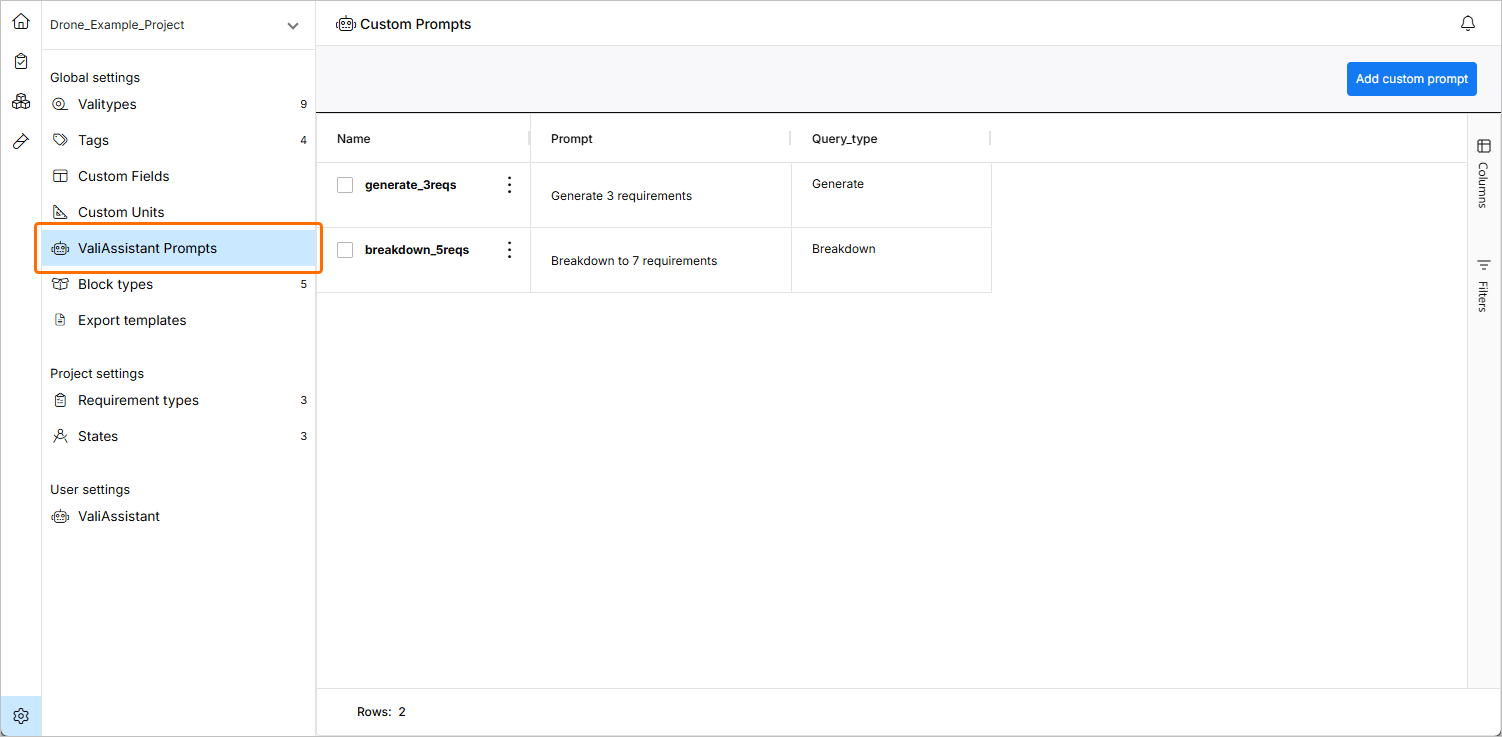Viewport: 1502px width, 737px height.
Task: Open ValiAssistant under User settings
Action: pos(119,516)
